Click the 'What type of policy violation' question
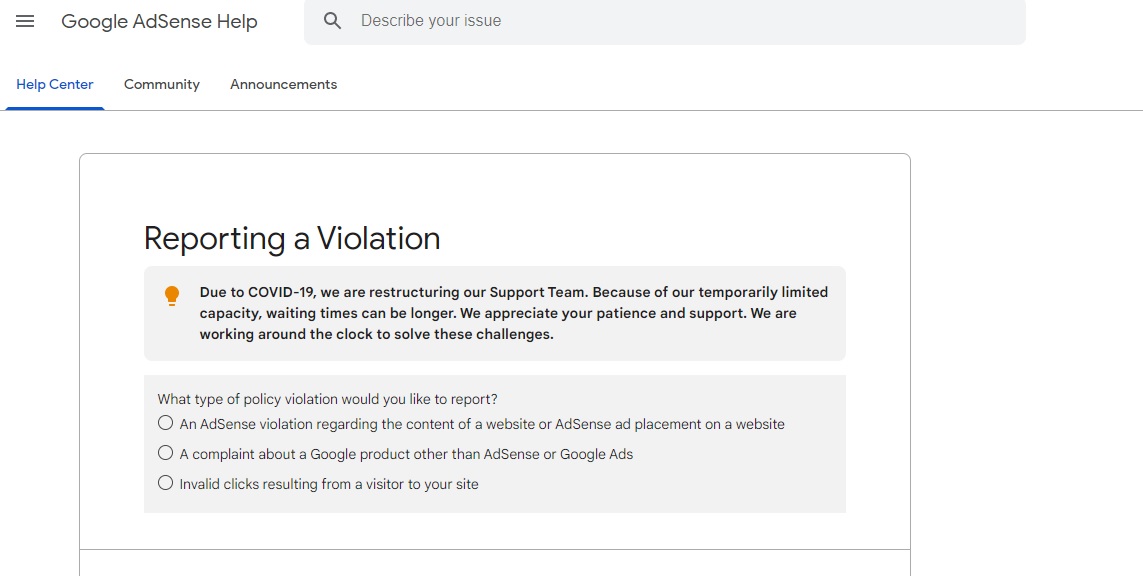This screenshot has height=576, width=1143. click(x=327, y=400)
